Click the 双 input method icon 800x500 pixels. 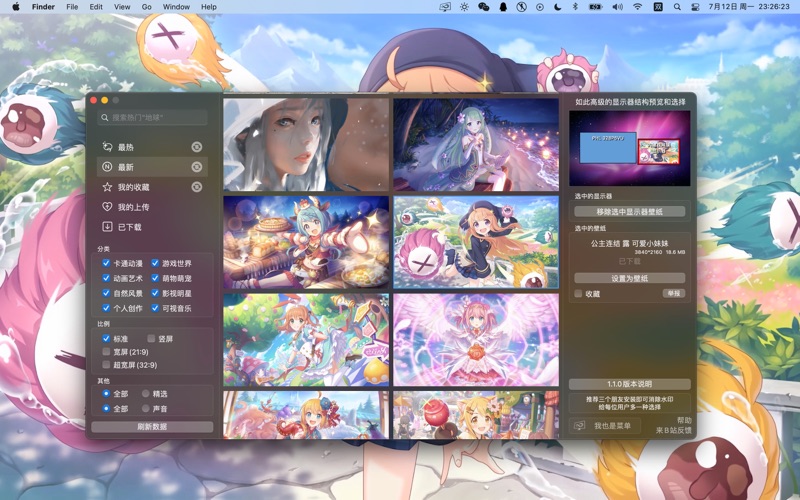(658, 7)
